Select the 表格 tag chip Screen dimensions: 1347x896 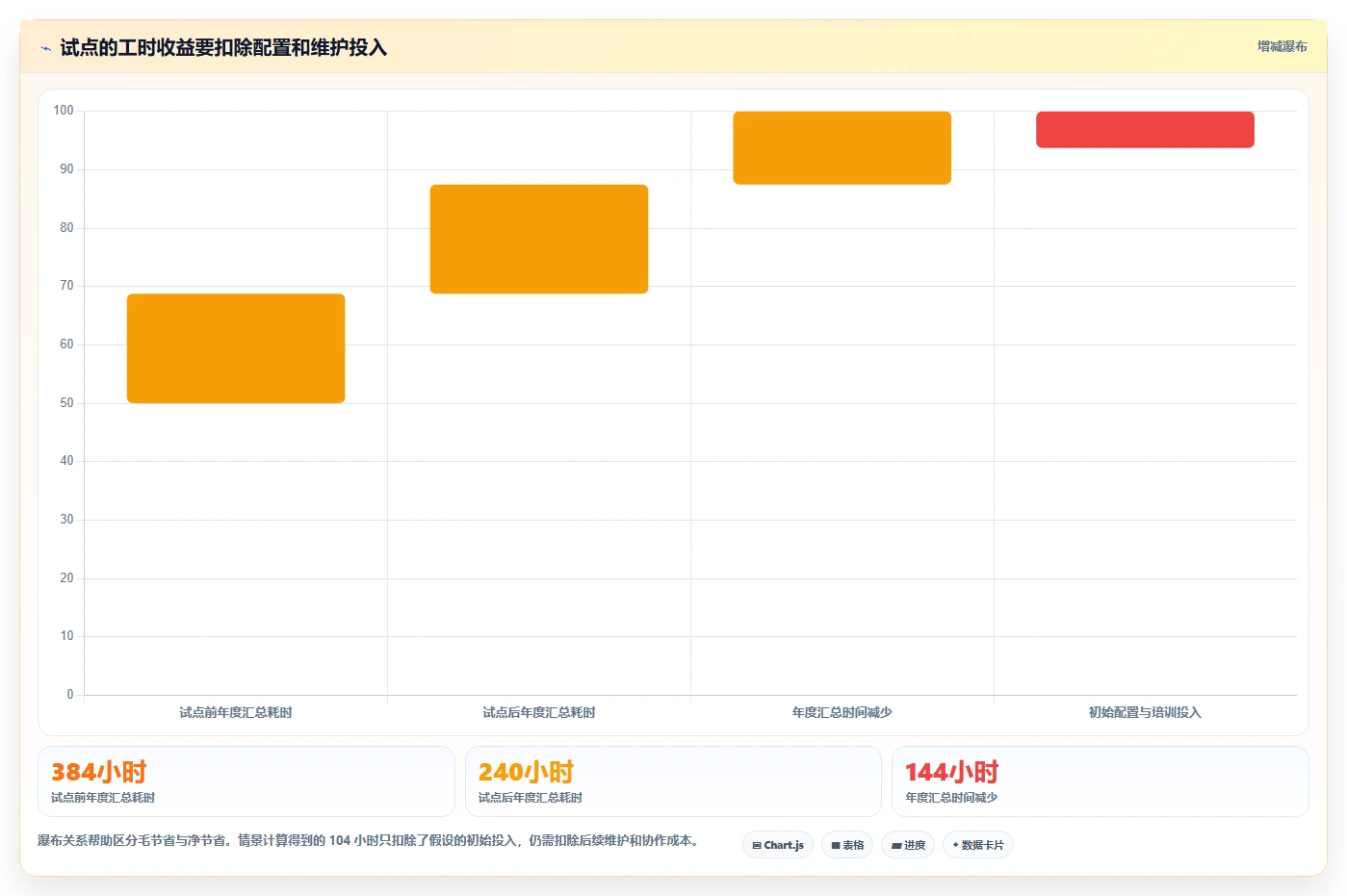(847, 845)
